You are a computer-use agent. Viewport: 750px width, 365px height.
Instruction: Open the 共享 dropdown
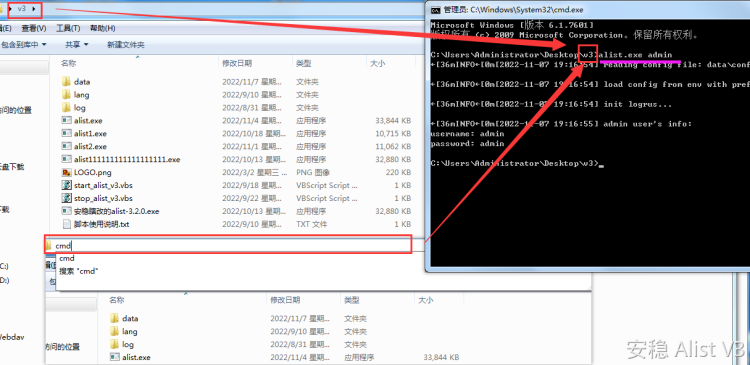77,44
